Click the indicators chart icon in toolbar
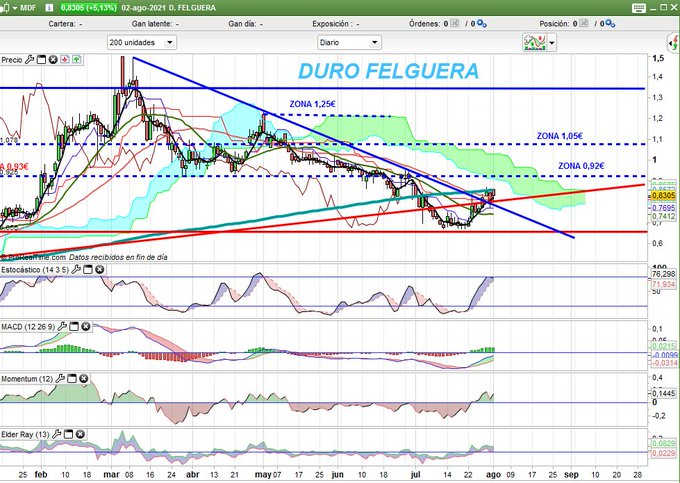680x483 pixels. pos(535,42)
